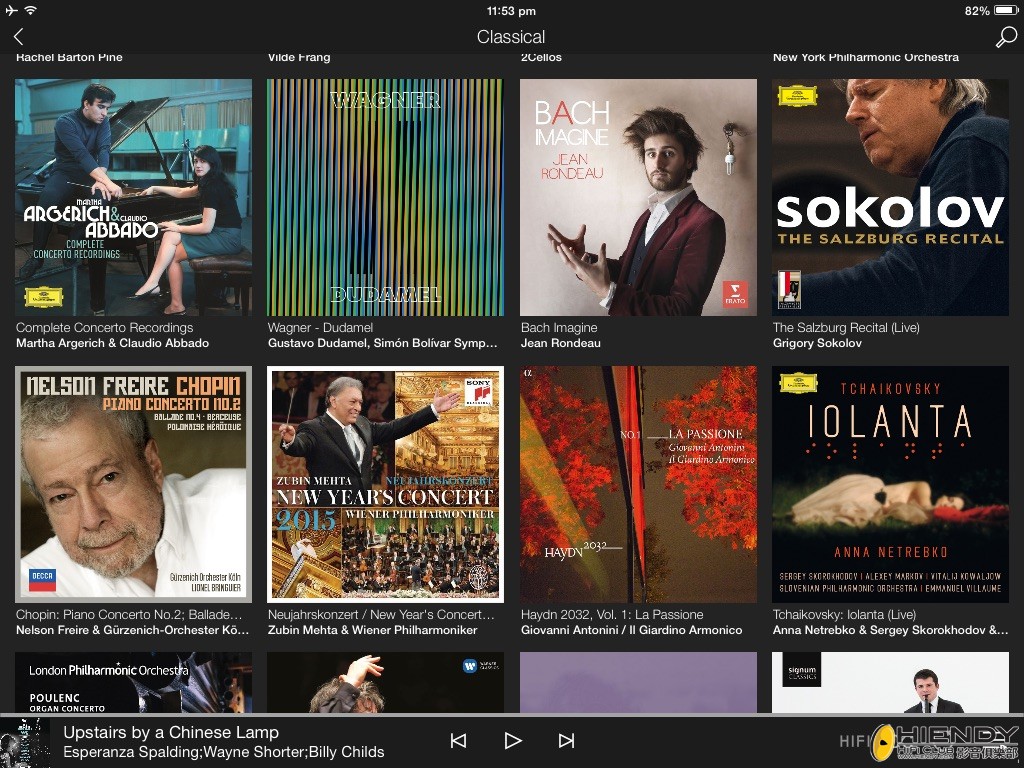Screen dimensions: 1024x768
Task: Tap the Tchaikovsky Iolanta album cover
Action: click(x=890, y=484)
